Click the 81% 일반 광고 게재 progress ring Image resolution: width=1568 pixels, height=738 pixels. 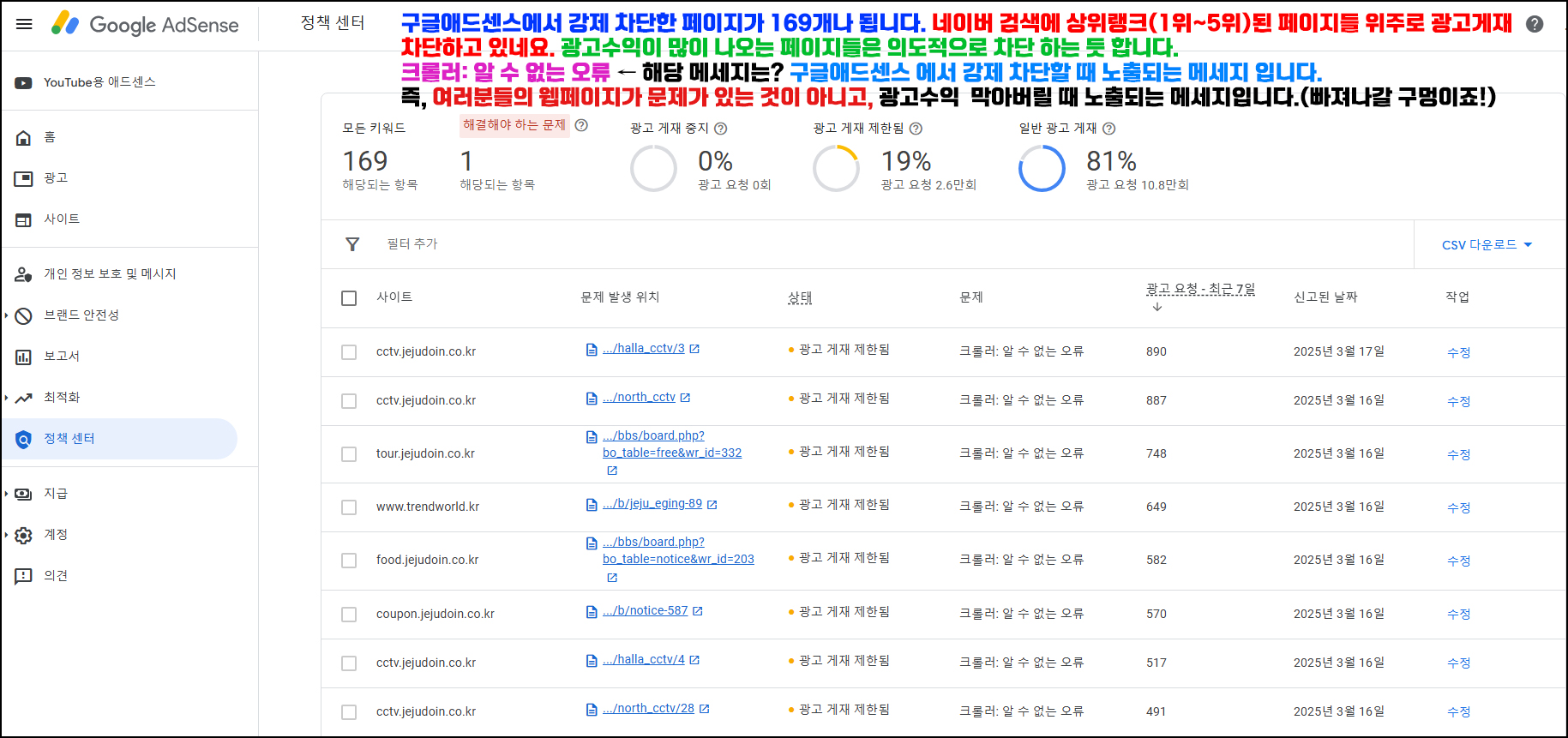pyautogui.click(x=1042, y=168)
